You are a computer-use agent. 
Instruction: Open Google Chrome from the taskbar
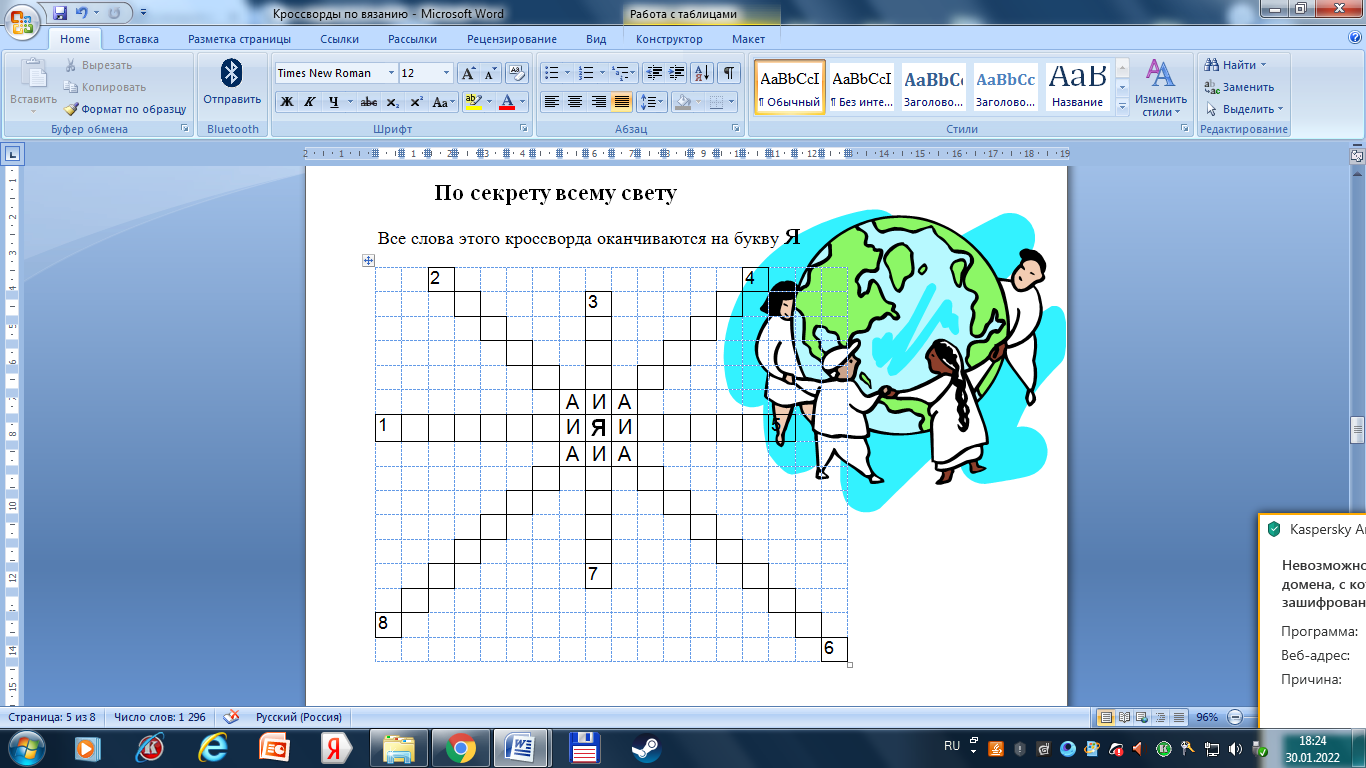coord(460,747)
